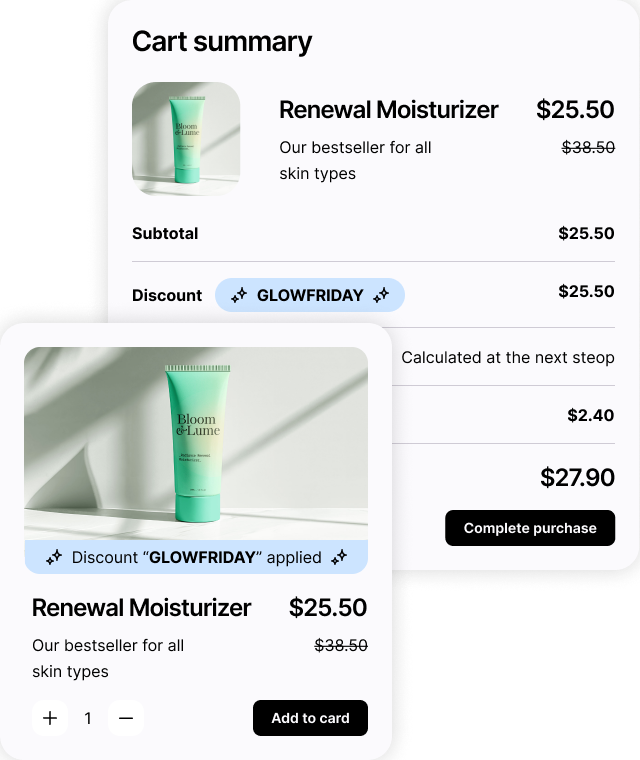This screenshot has height=760, width=640.
Task: Click the Cart summary heading
Action: coord(222,42)
